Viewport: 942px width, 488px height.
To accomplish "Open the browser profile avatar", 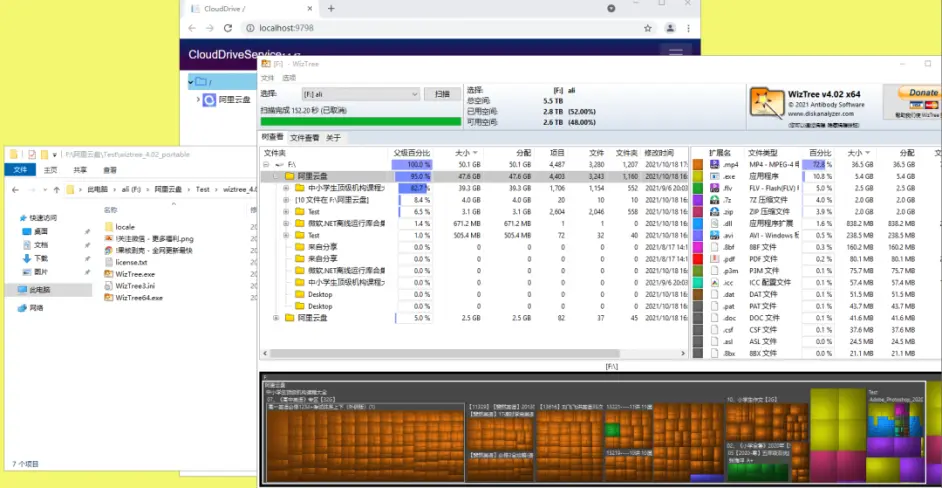I will tap(670, 28).
